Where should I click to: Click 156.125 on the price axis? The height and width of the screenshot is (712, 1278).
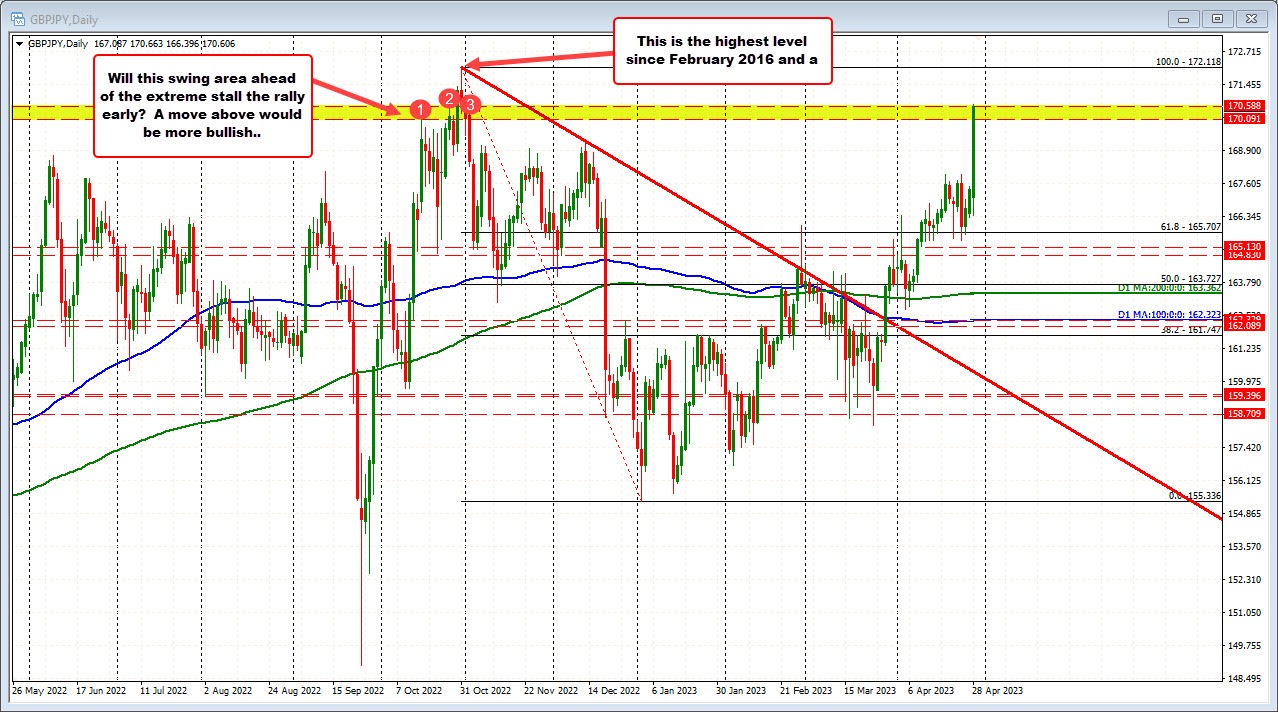click(1245, 480)
